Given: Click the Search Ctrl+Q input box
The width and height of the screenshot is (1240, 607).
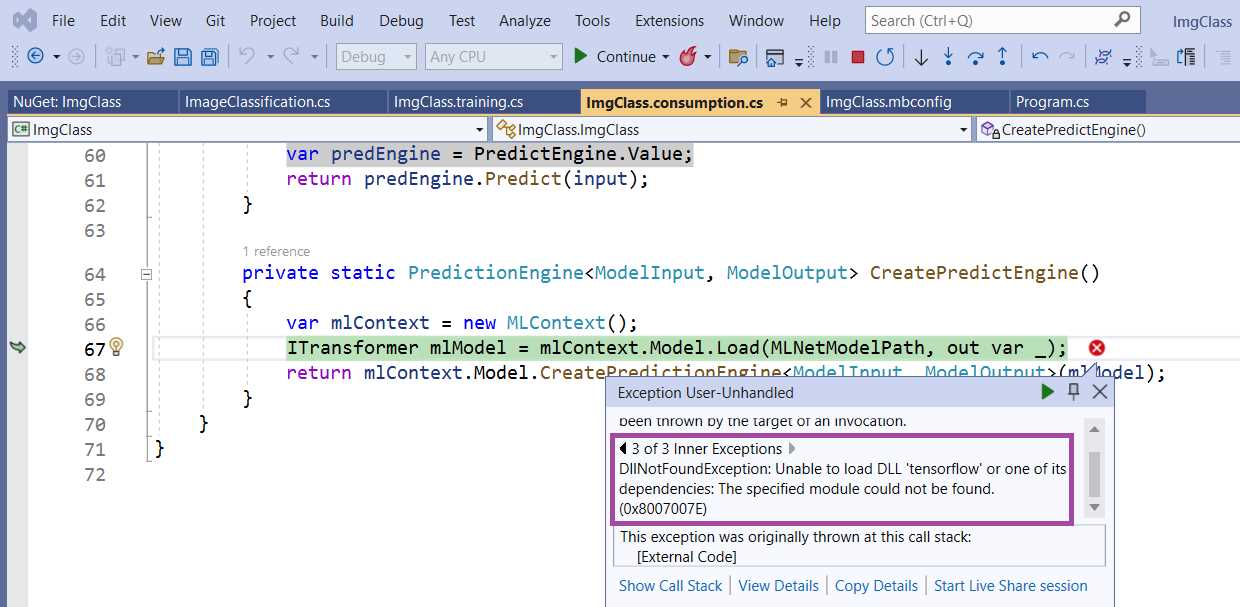Looking at the screenshot, I should tap(1000, 18).
